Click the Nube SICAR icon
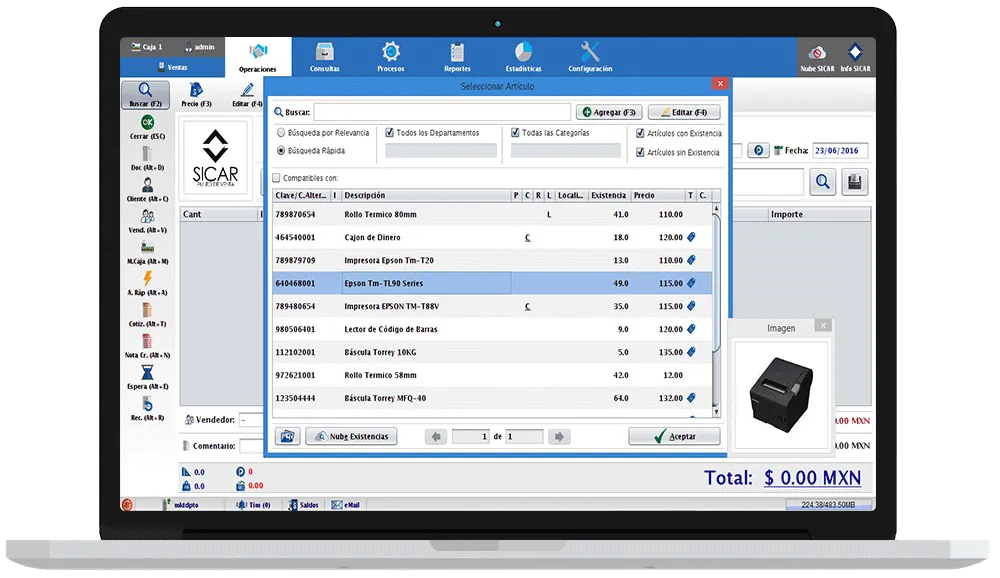The width and height of the screenshot is (1000, 578). [816, 53]
